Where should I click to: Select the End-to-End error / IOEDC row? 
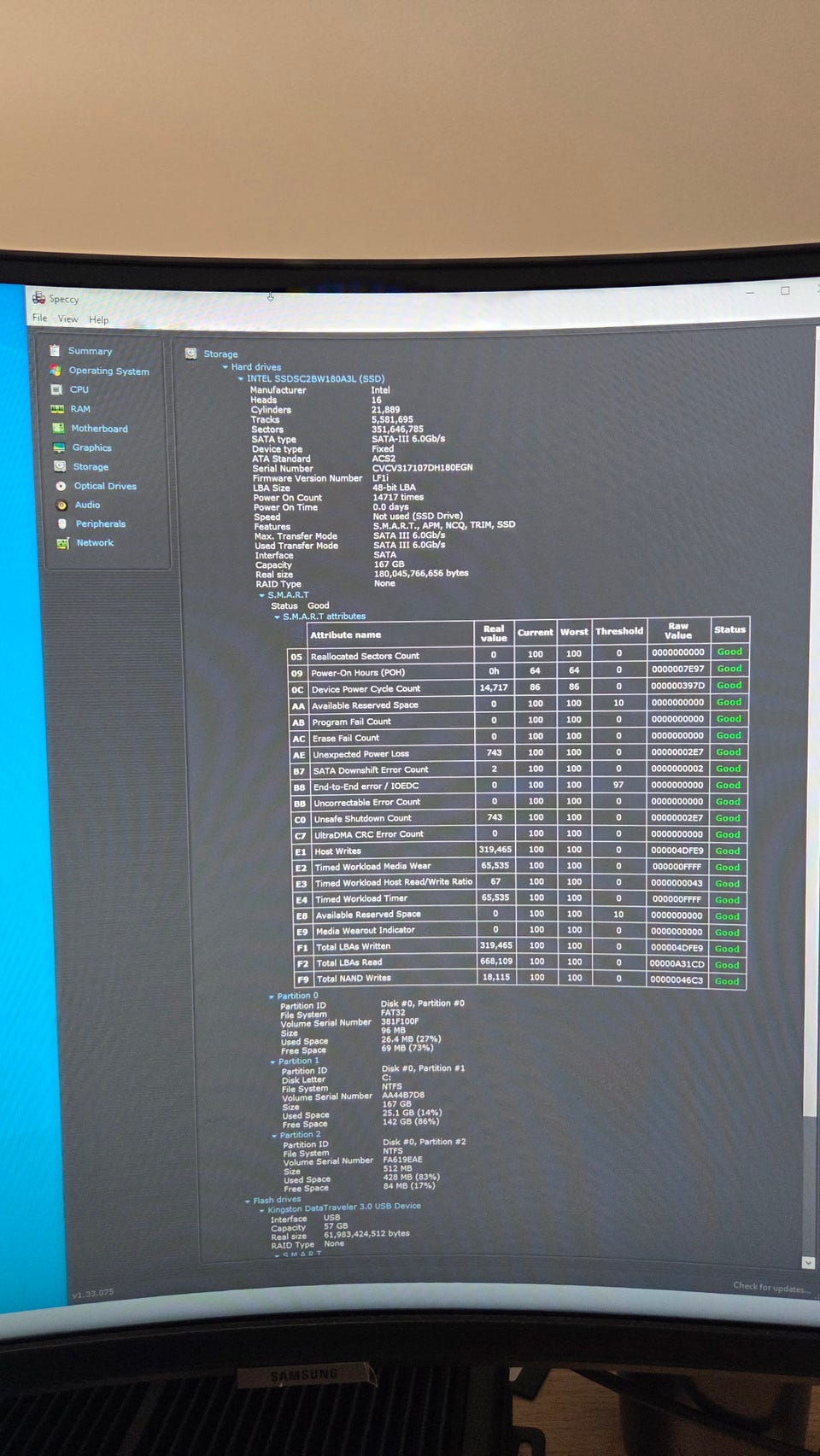[x=520, y=786]
